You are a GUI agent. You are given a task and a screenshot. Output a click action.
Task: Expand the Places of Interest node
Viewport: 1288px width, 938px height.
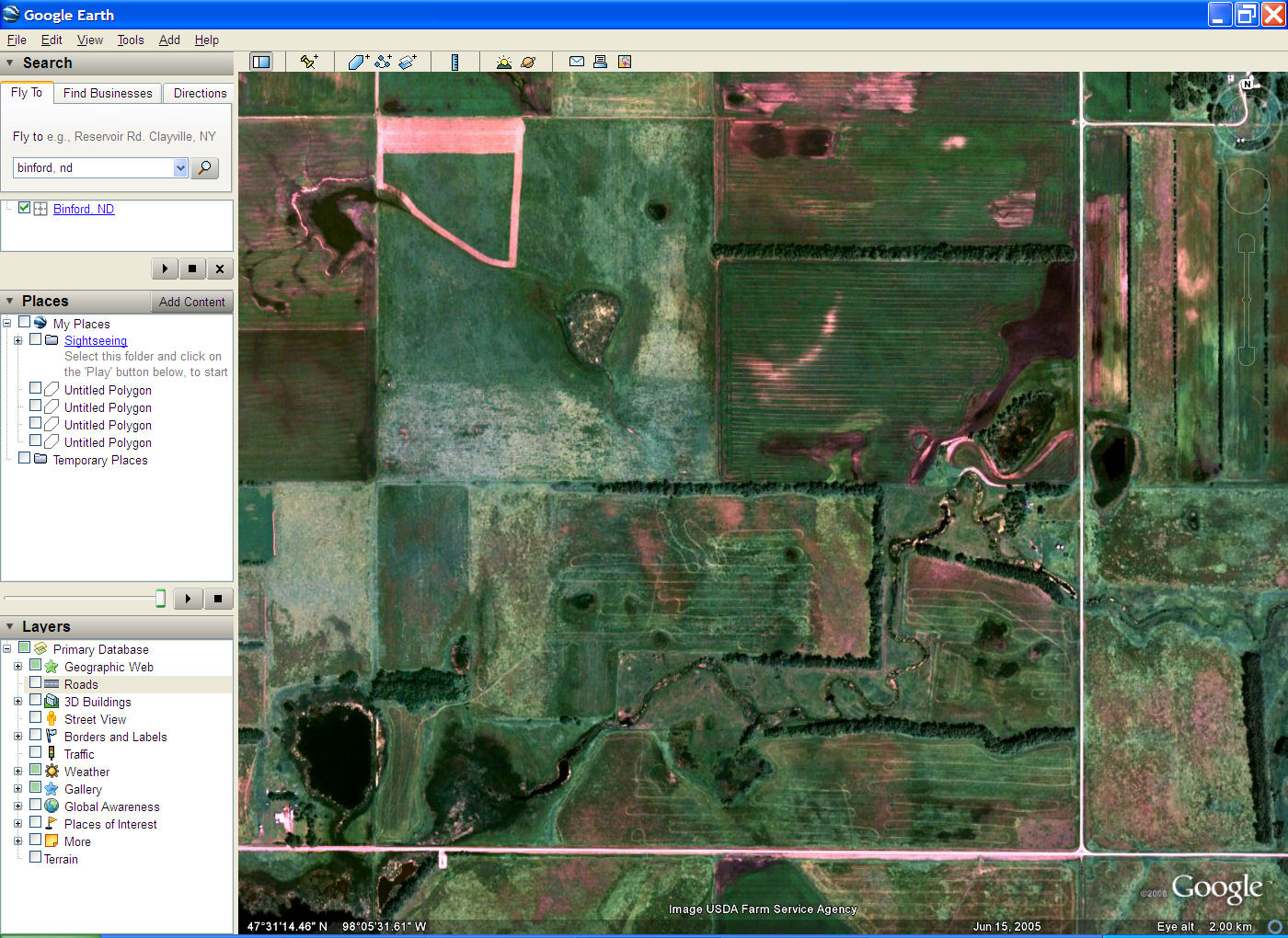click(17, 824)
